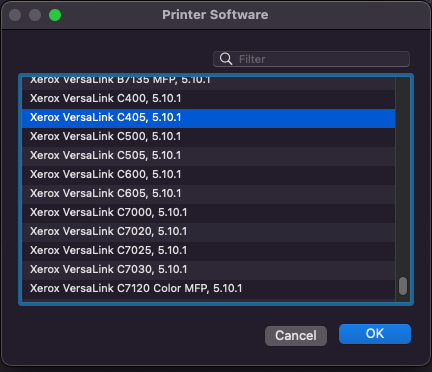Focus the Filter search field

tap(311, 59)
